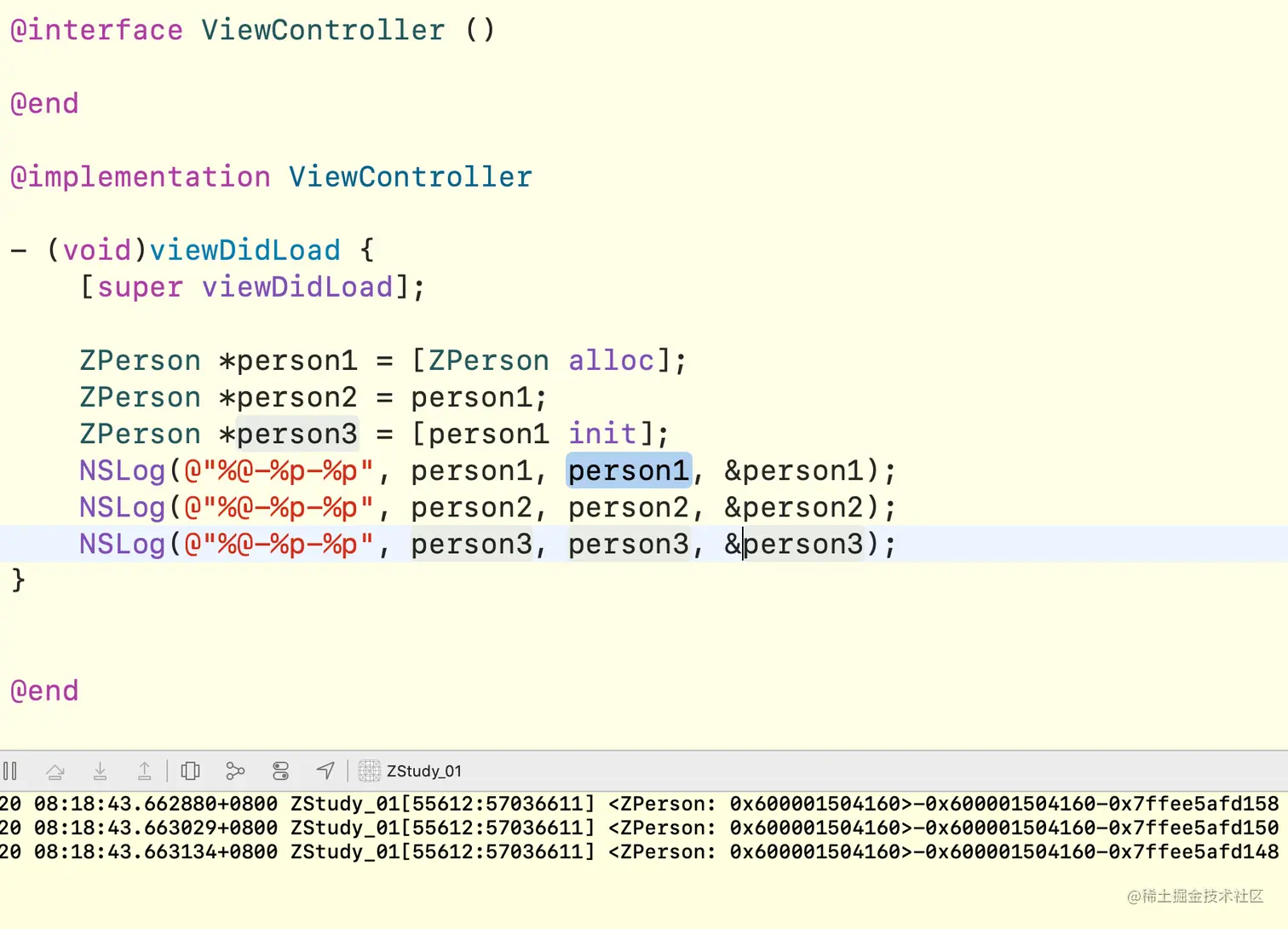This screenshot has height=929, width=1288.
Task: Click the Step Out debug icon
Action: click(145, 771)
